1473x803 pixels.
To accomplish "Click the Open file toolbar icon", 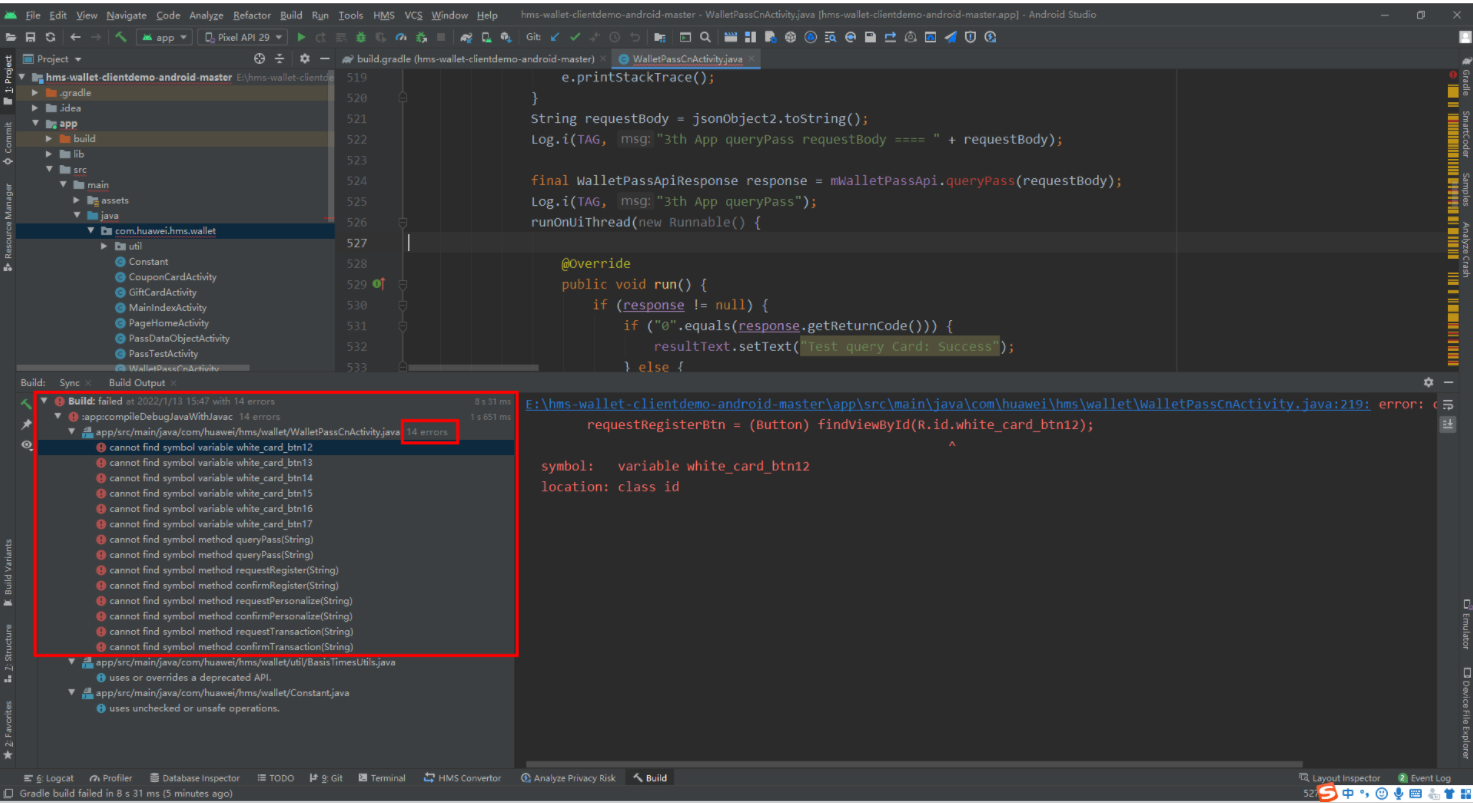I will tap(11, 37).
